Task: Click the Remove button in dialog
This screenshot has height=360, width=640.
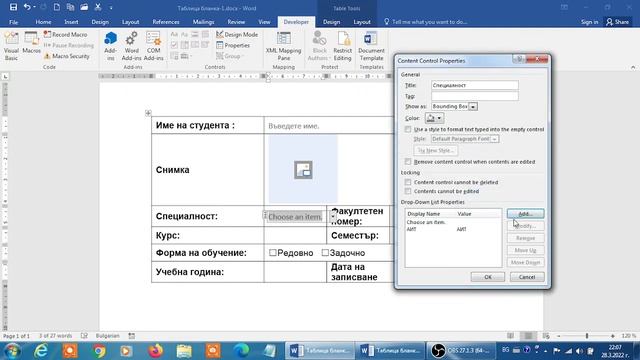Action: pyautogui.click(x=525, y=238)
